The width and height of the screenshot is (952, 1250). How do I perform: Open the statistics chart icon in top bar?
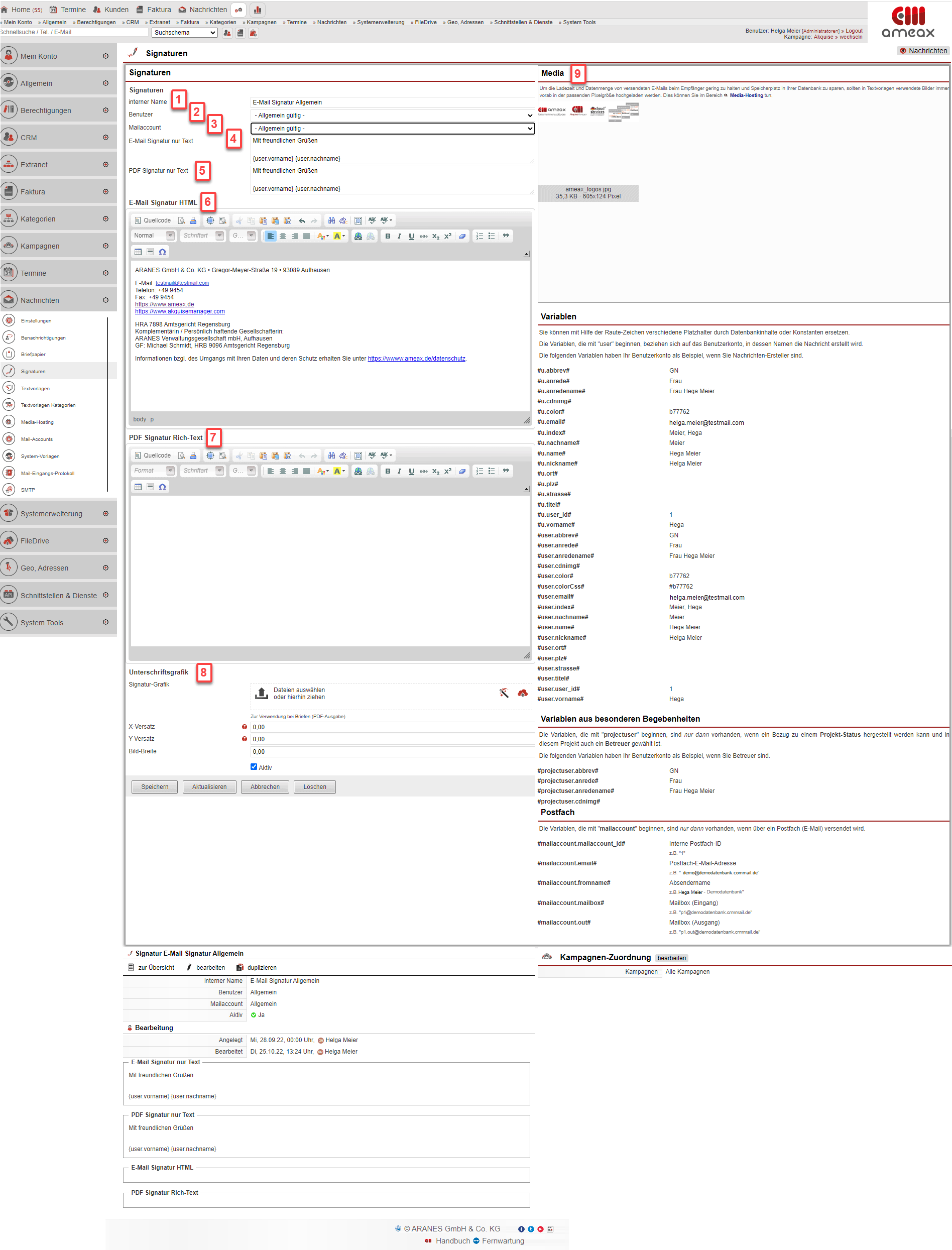click(257, 10)
